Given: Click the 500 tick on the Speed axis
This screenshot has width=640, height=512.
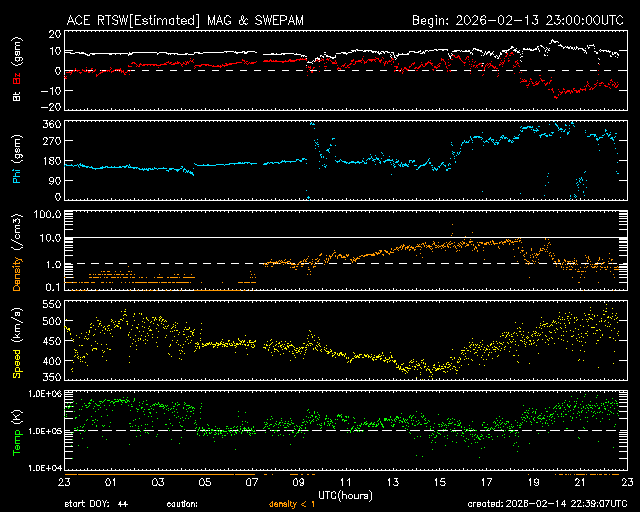Looking at the screenshot, I should pyautogui.click(x=52, y=321).
